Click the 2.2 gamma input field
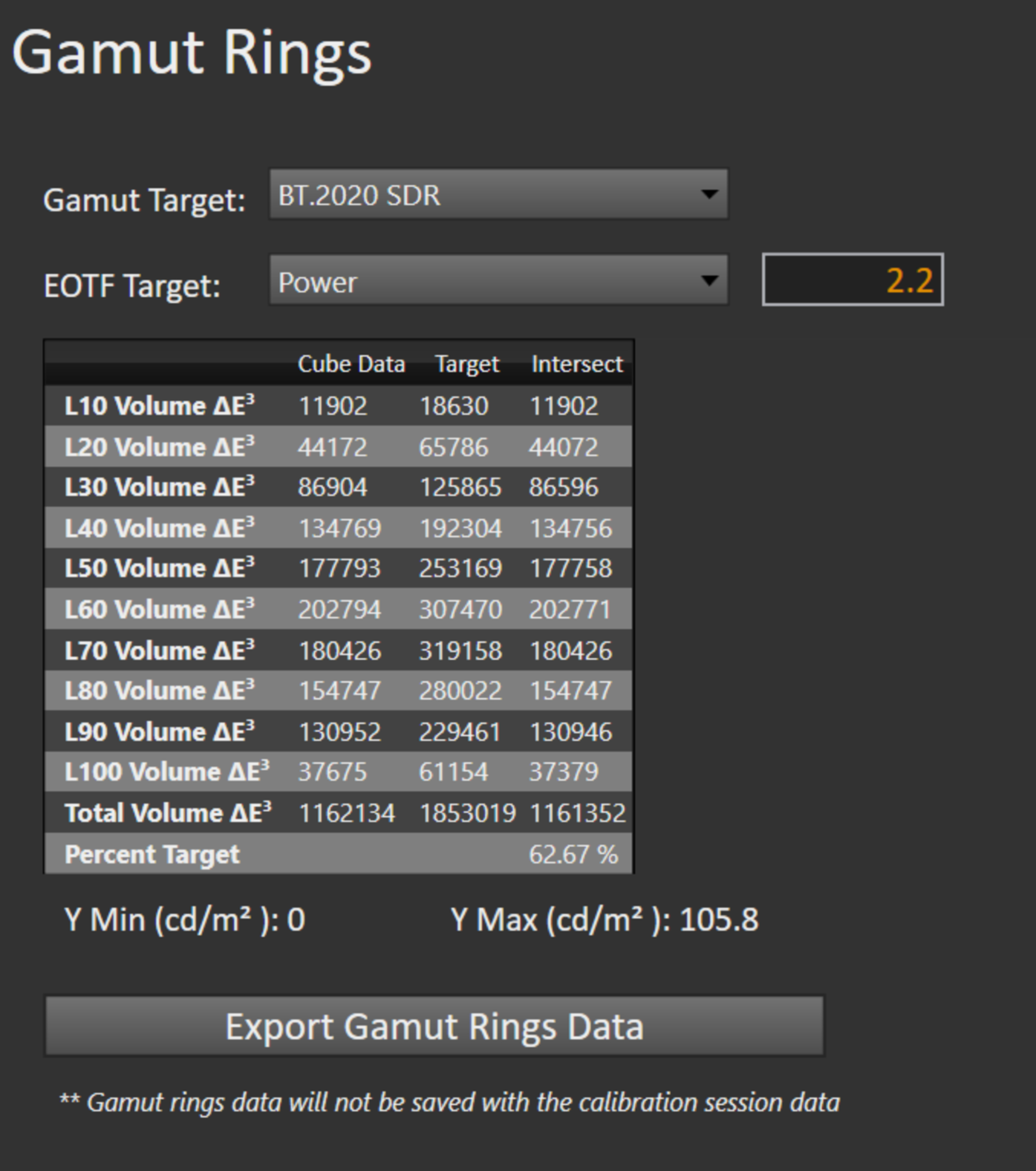The width and height of the screenshot is (1036, 1171). pos(852,280)
